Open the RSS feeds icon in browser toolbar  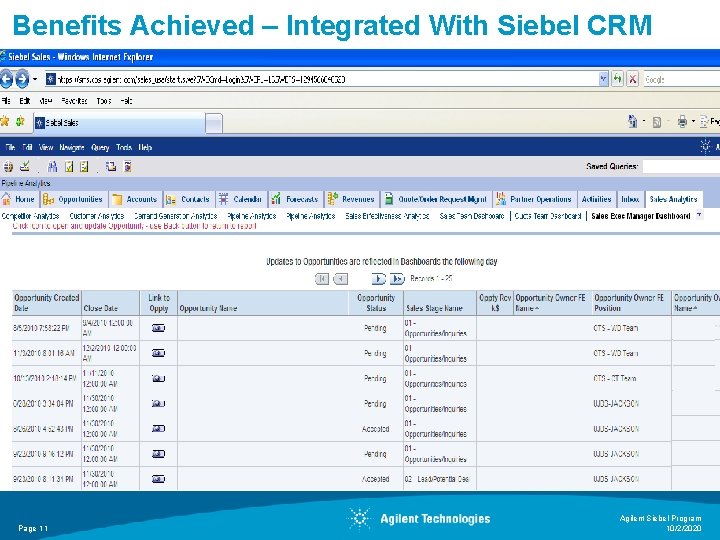[x=657, y=122]
